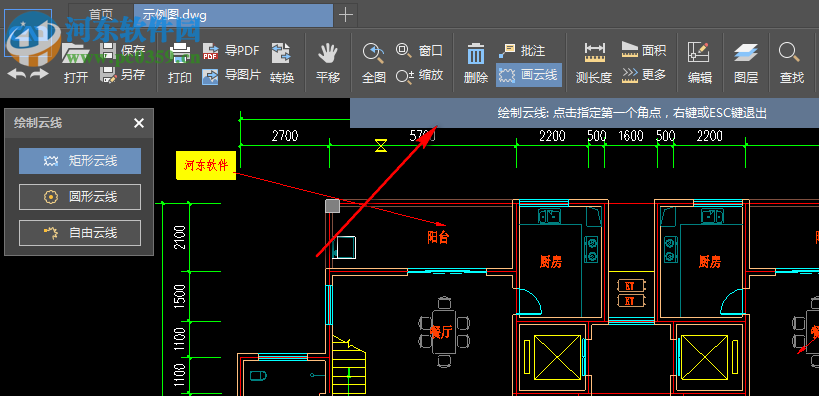Click the redo arrow
The height and width of the screenshot is (396, 819).
[39, 73]
